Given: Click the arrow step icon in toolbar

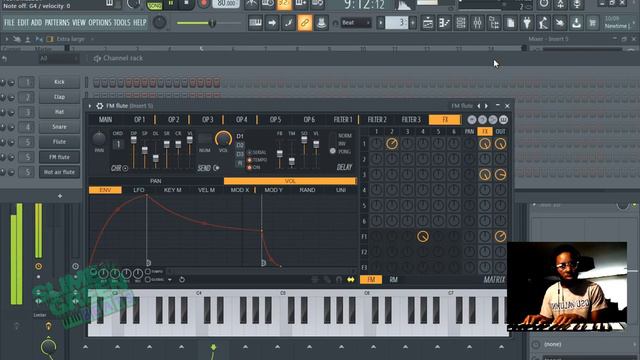Looking at the screenshot, I should click(272, 23).
